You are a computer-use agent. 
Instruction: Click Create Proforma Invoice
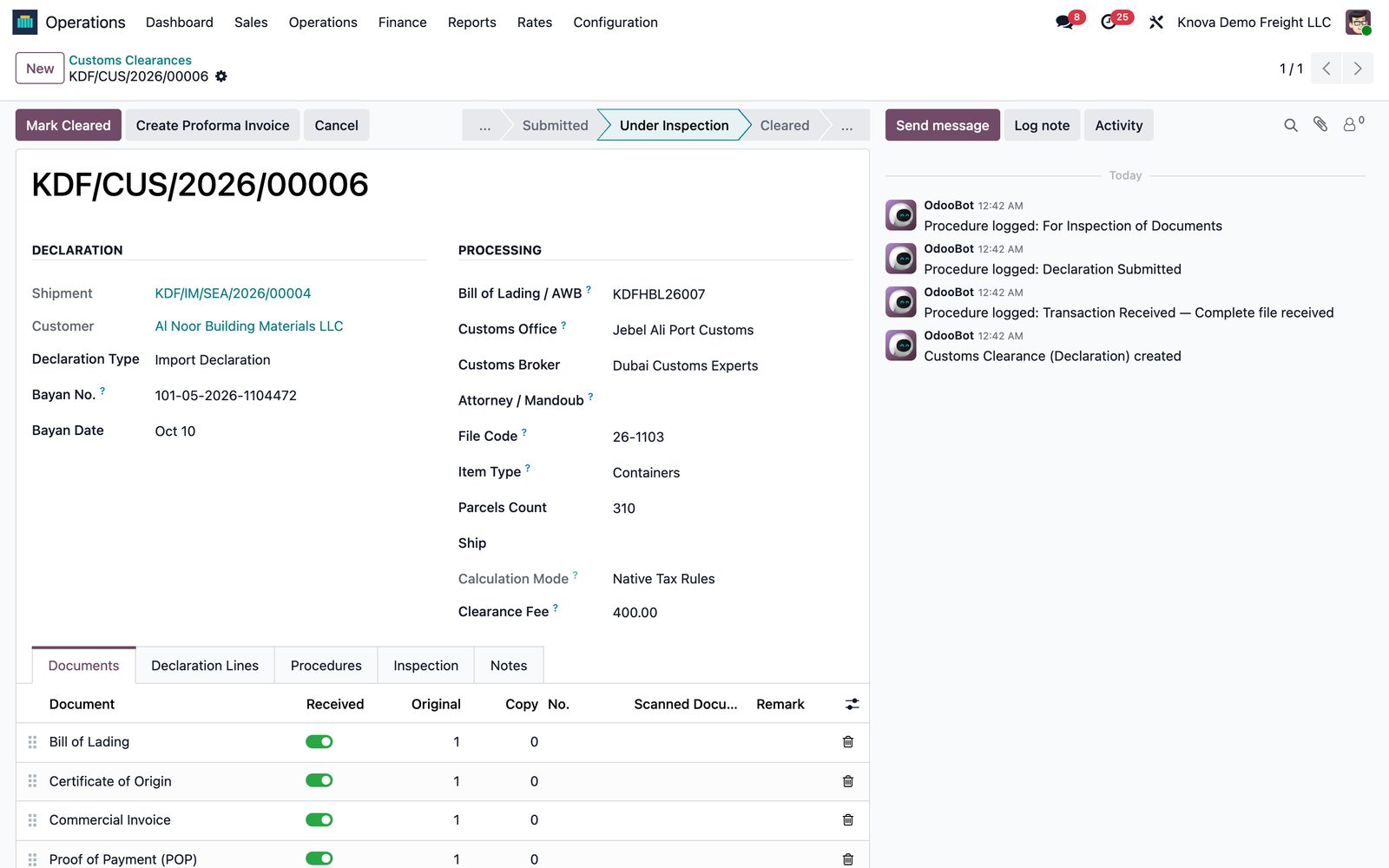click(x=213, y=125)
